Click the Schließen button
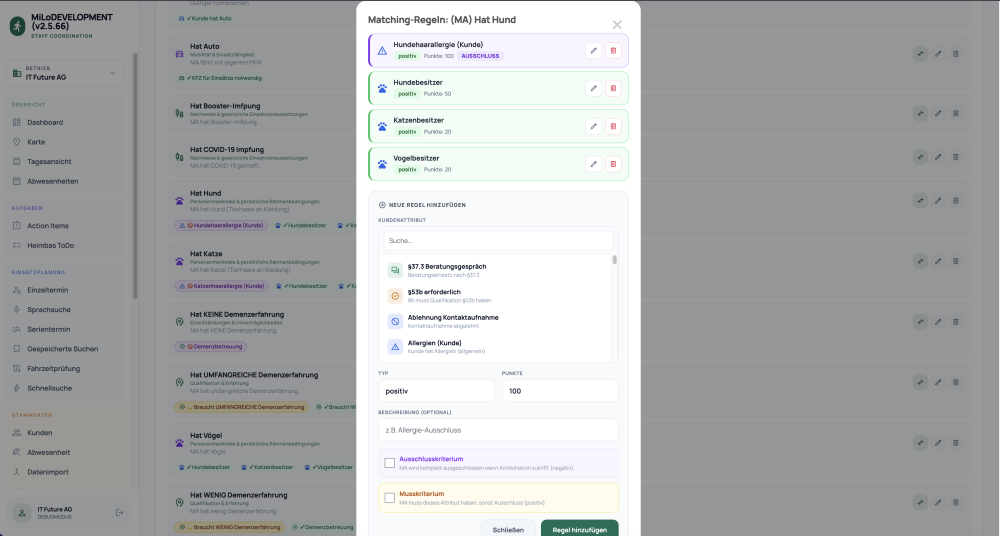Screen dimensions: 1000x536 508,530
